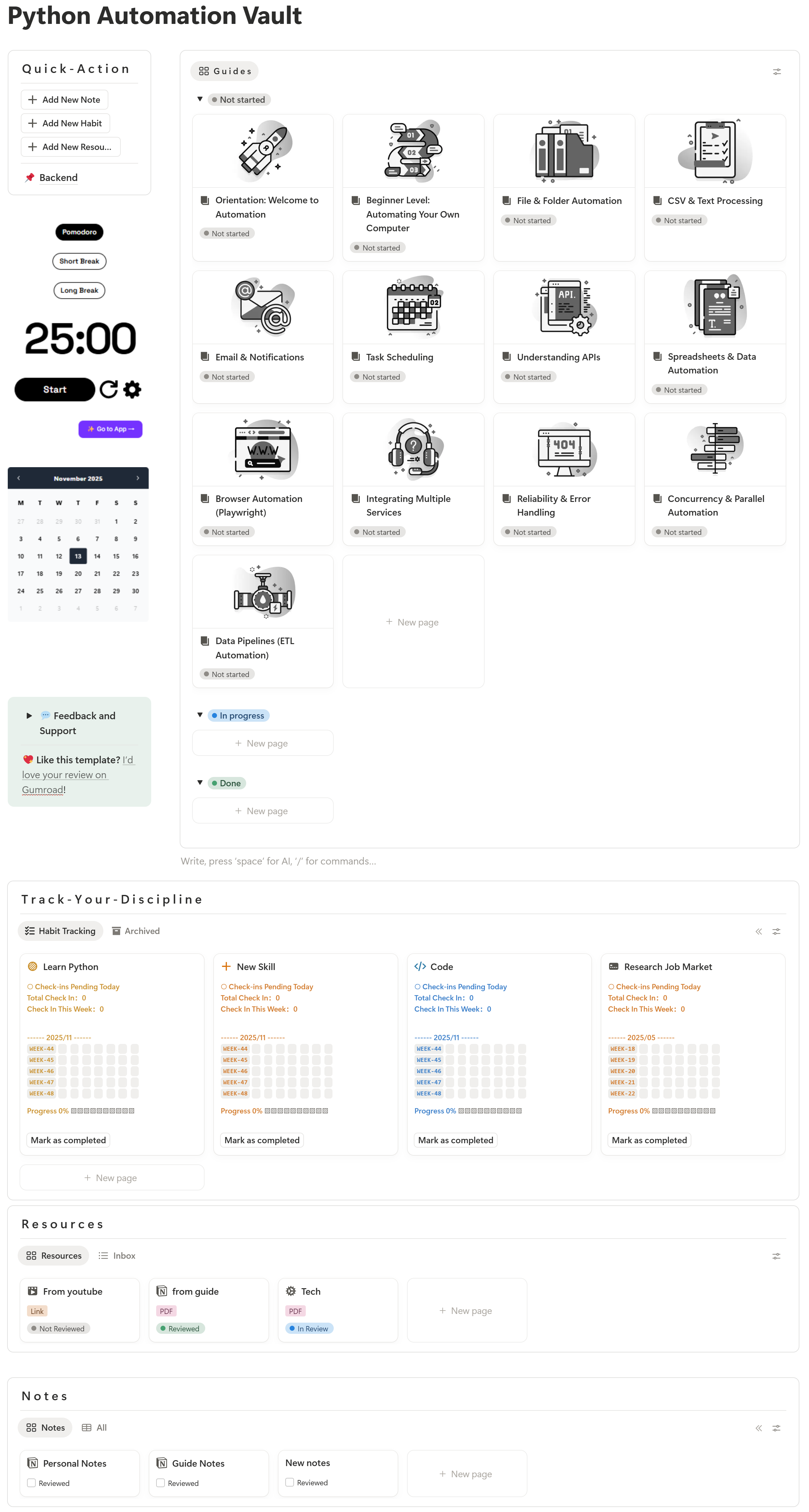Start the Pomodoro timer
Image resolution: width=809 pixels, height=1512 pixels.
pos(55,389)
